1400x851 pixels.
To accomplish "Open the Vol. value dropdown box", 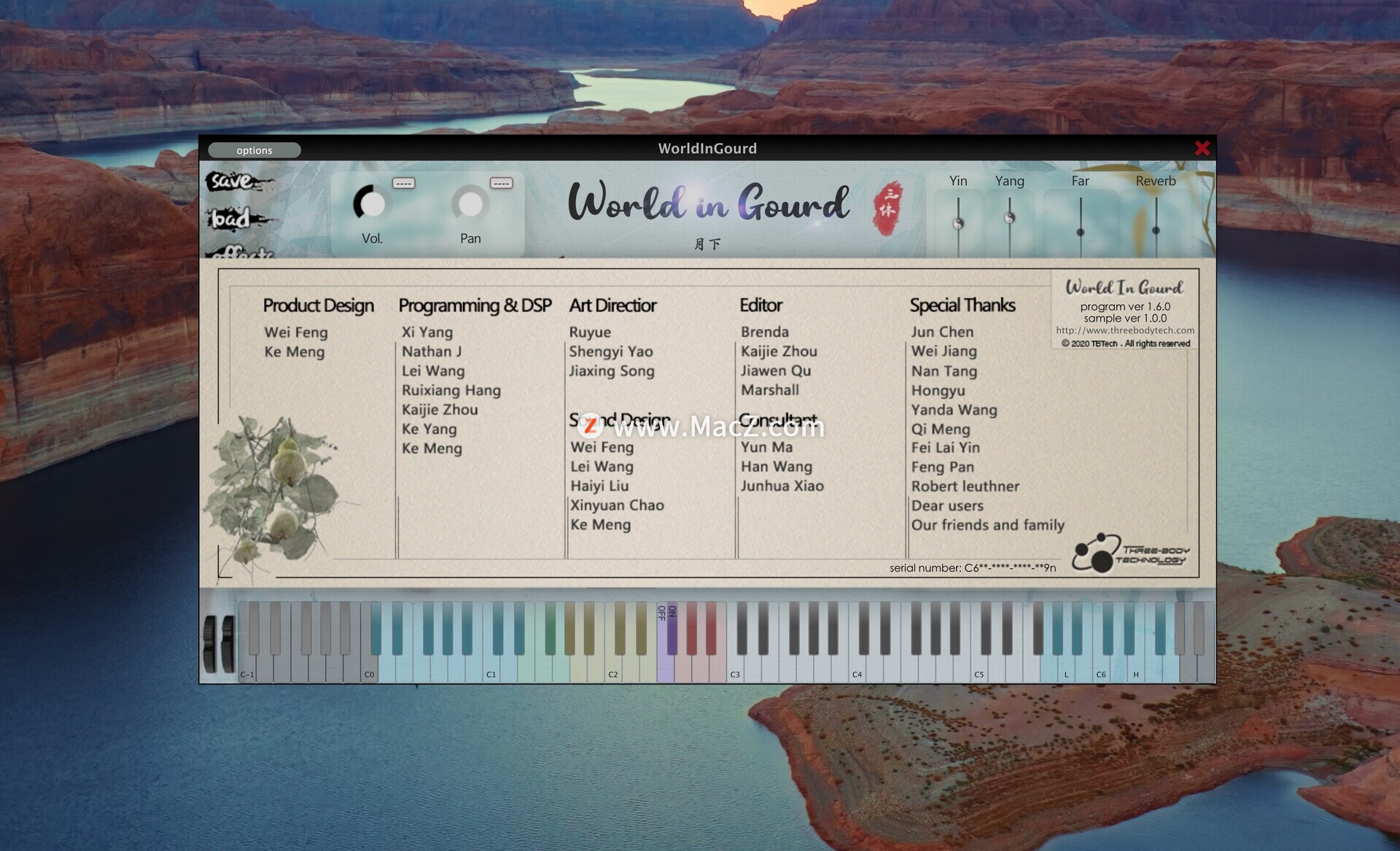I will click(403, 183).
